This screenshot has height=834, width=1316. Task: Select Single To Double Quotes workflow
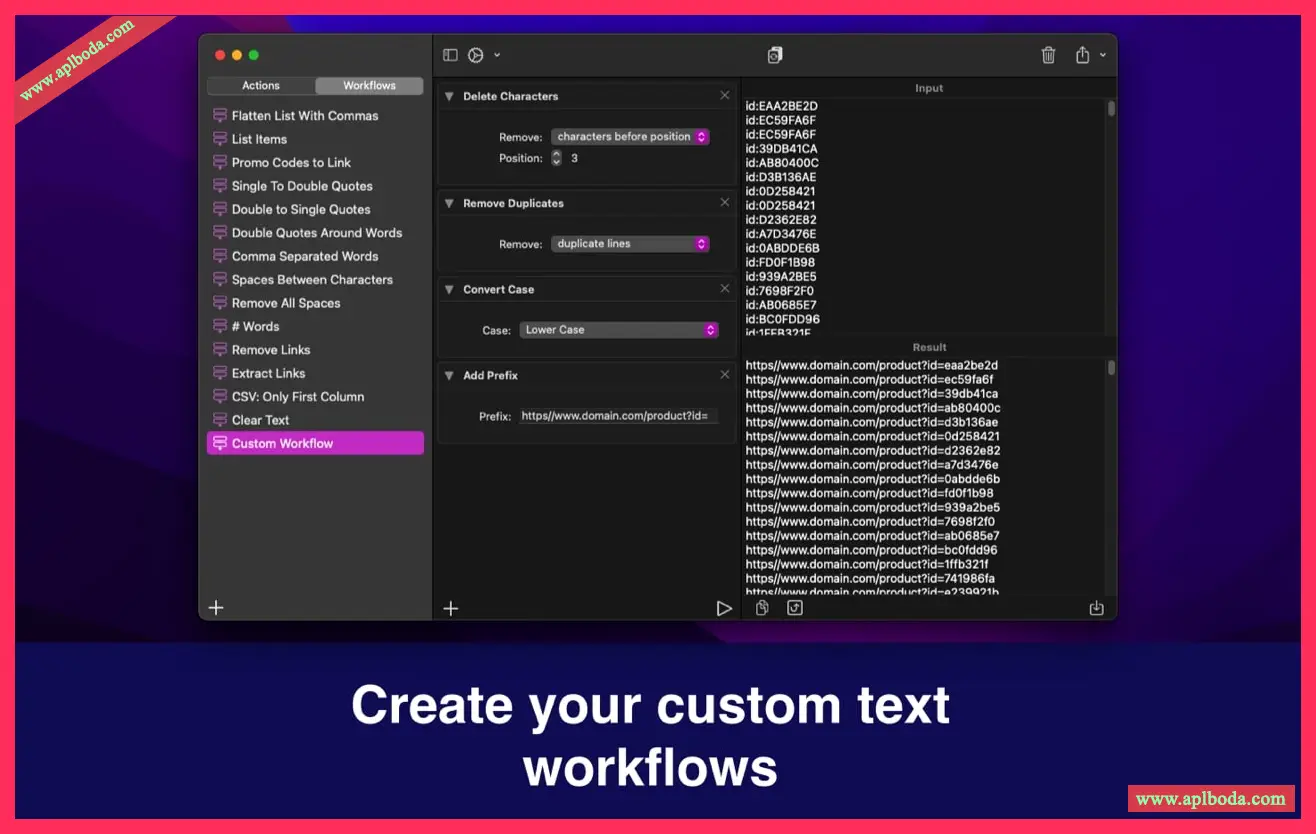coord(315,186)
